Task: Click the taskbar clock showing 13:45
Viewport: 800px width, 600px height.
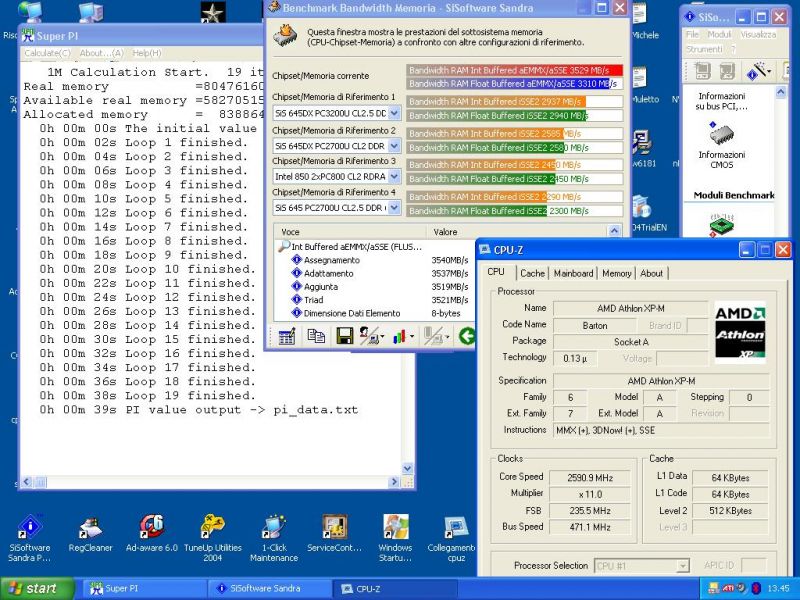Action: tap(778, 588)
